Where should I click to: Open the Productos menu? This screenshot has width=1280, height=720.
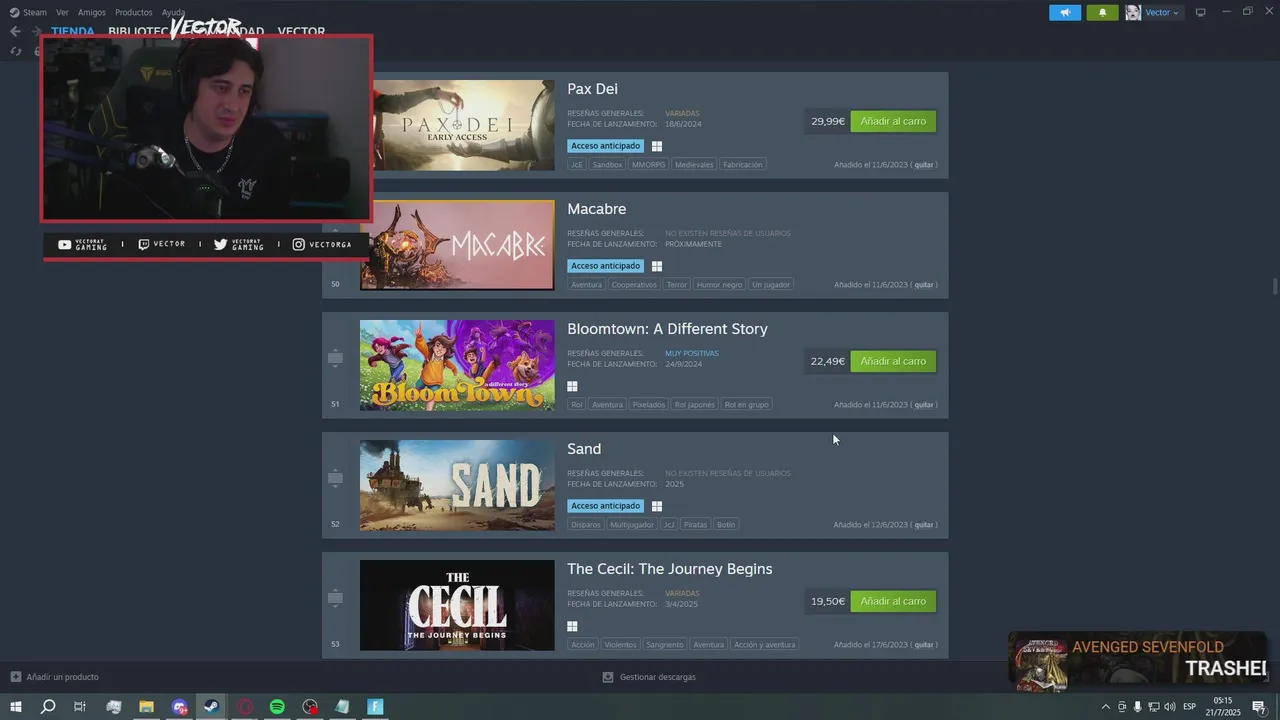point(134,12)
